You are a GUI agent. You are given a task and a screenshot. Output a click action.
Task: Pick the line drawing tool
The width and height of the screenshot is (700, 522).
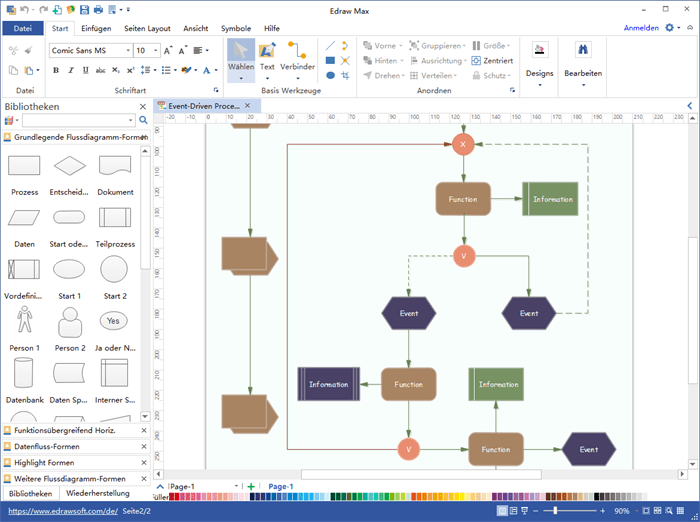click(x=330, y=46)
